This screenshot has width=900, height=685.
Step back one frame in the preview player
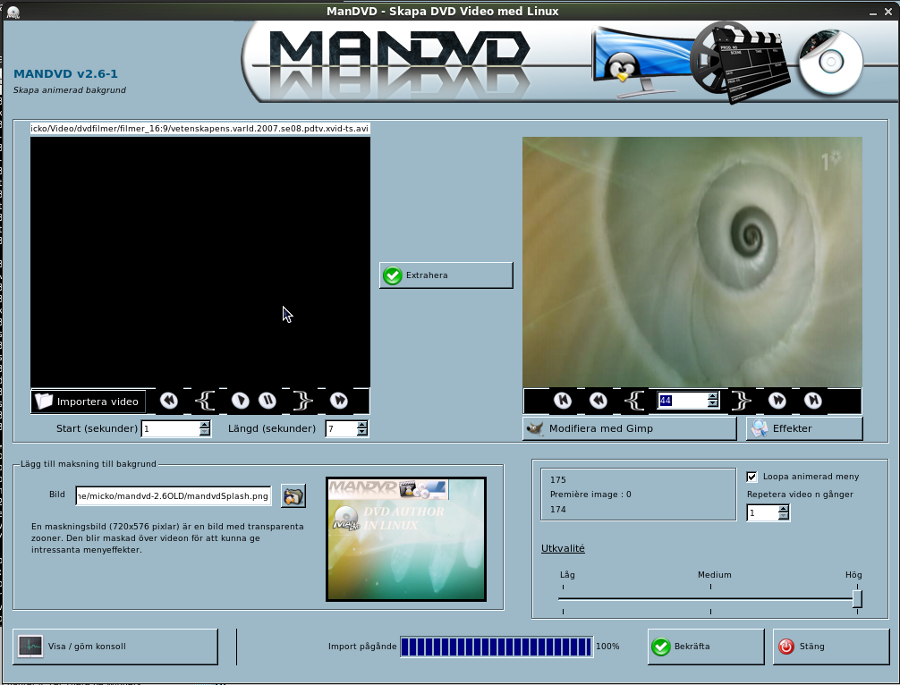(x=598, y=401)
